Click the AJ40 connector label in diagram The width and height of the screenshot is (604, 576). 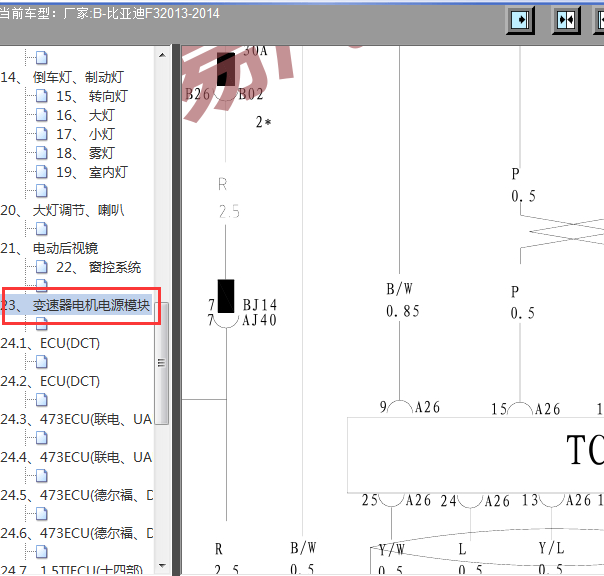coord(259,320)
